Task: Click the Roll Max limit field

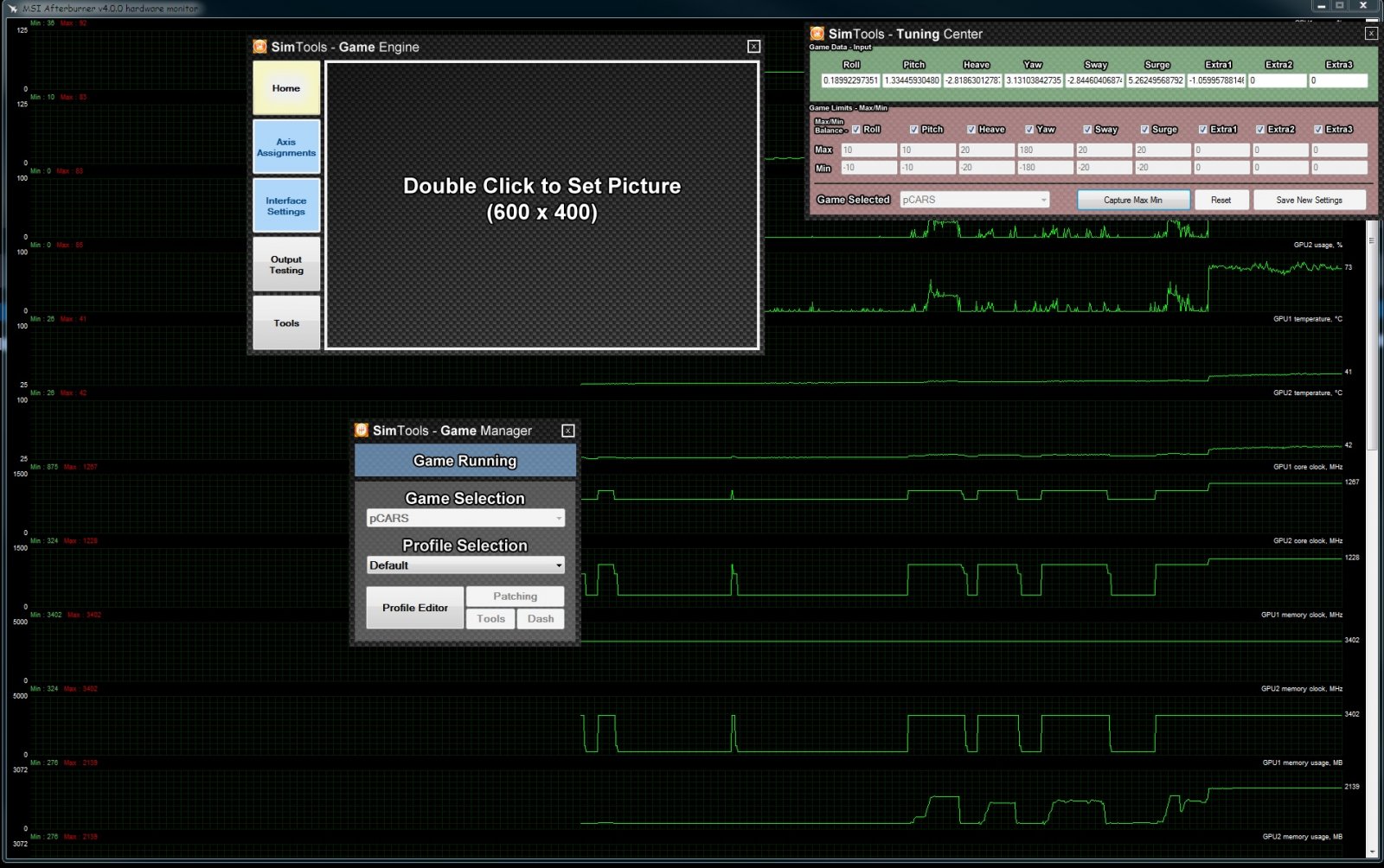Action: (869, 150)
